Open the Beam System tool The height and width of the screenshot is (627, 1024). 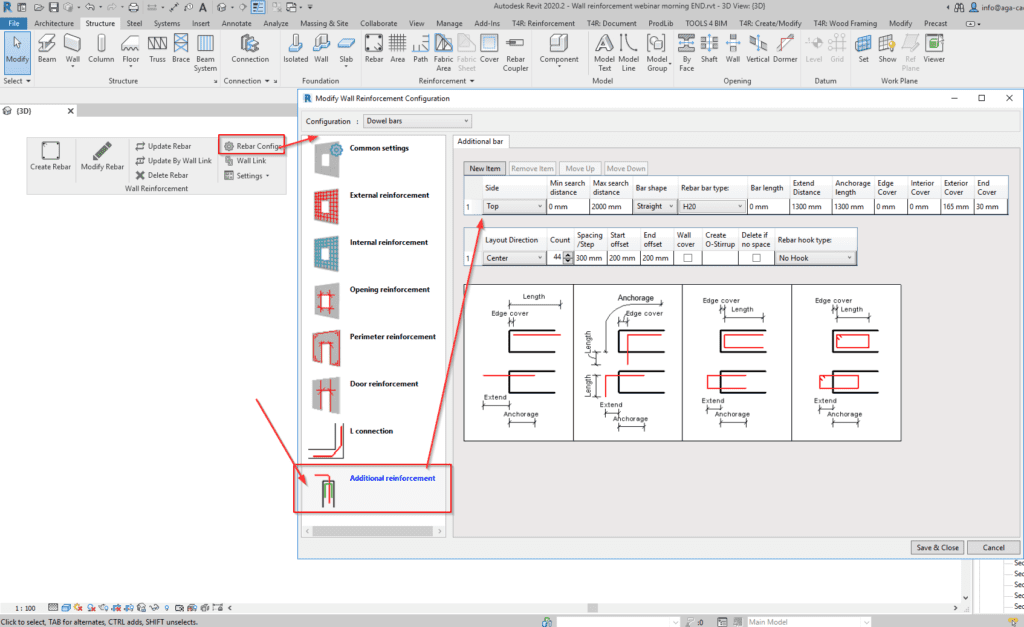tap(205, 53)
